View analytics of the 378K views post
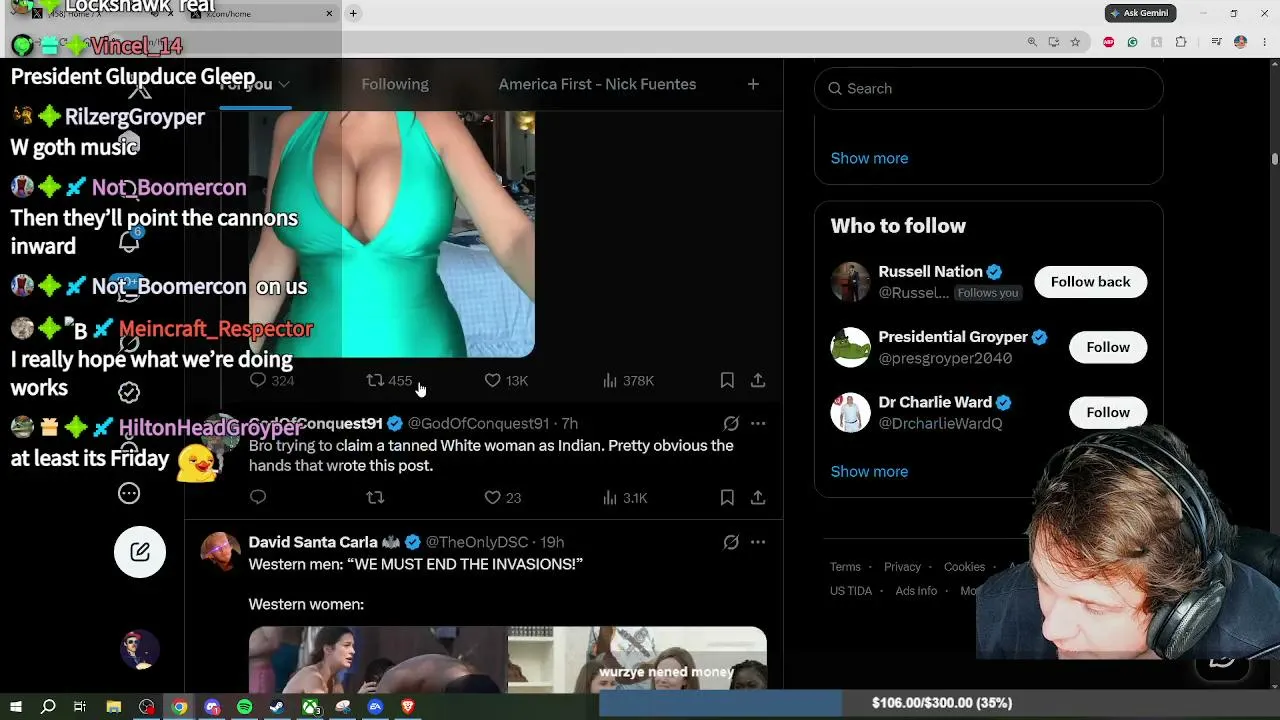Screen dimensions: 1280x720 tap(628, 381)
